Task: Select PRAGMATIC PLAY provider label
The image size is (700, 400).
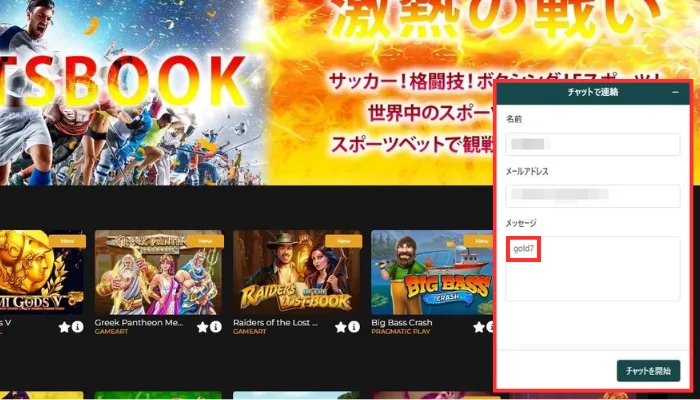Action: coord(401,332)
